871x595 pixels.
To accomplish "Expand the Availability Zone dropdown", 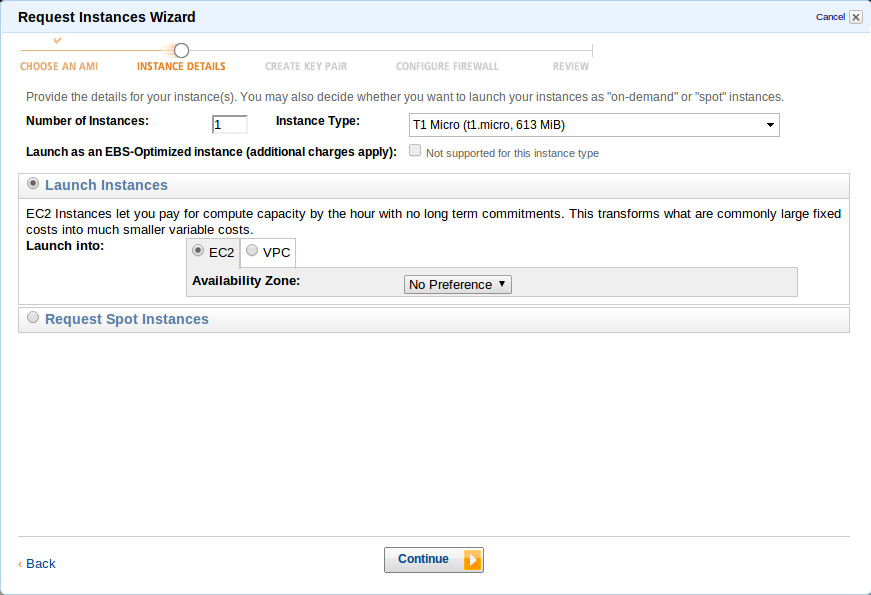I will click(458, 284).
